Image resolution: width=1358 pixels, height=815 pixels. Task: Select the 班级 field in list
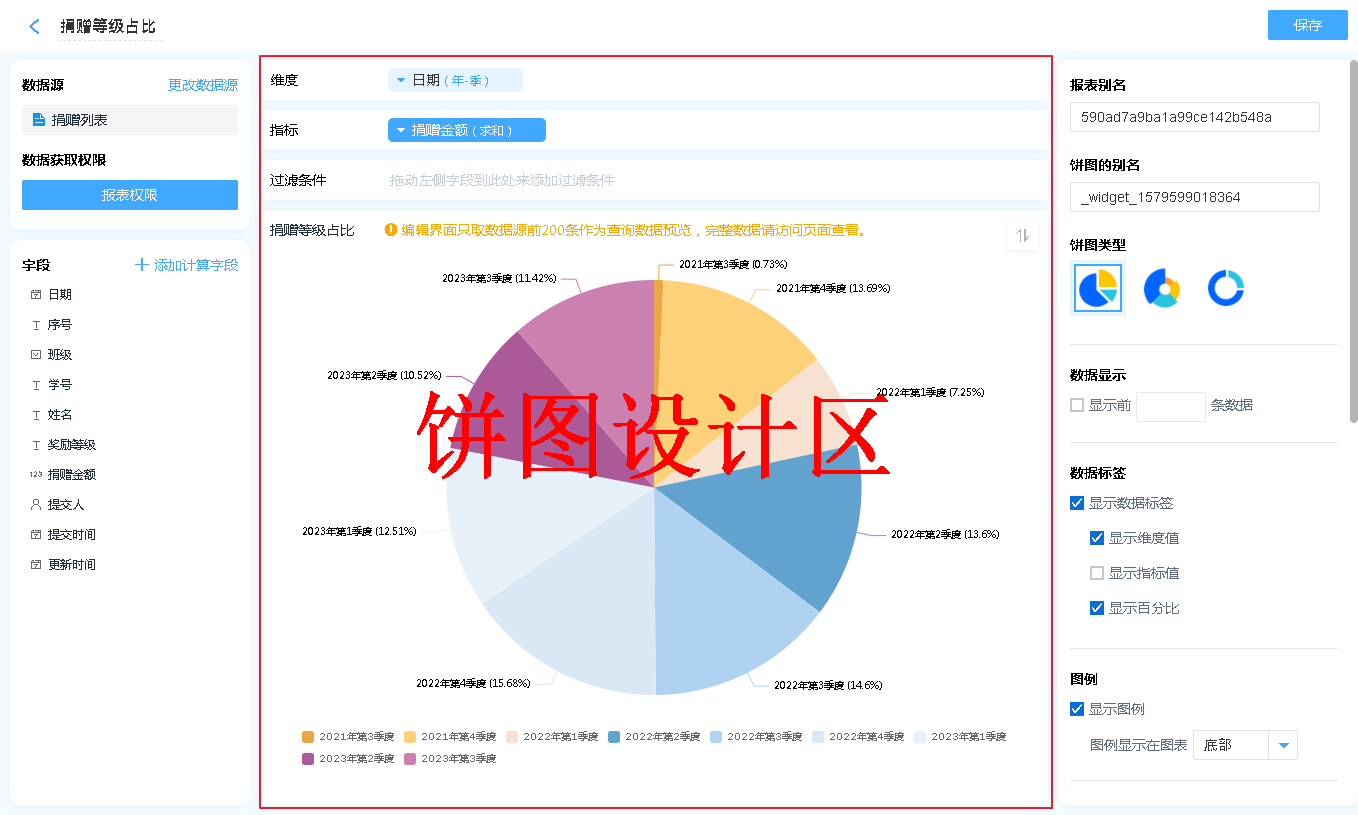pyautogui.click(x=59, y=355)
